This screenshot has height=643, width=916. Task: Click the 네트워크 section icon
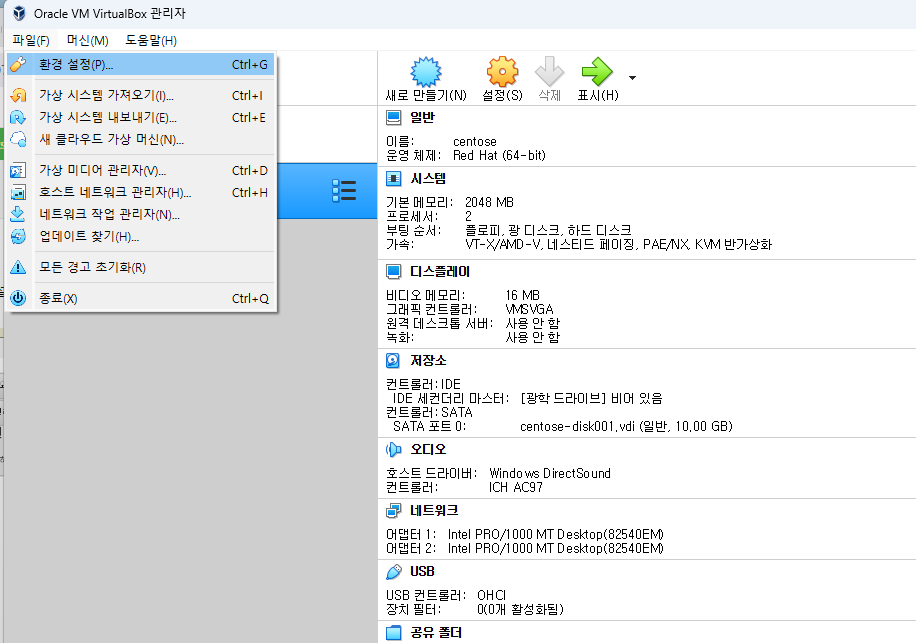pyautogui.click(x=394, y=510)
